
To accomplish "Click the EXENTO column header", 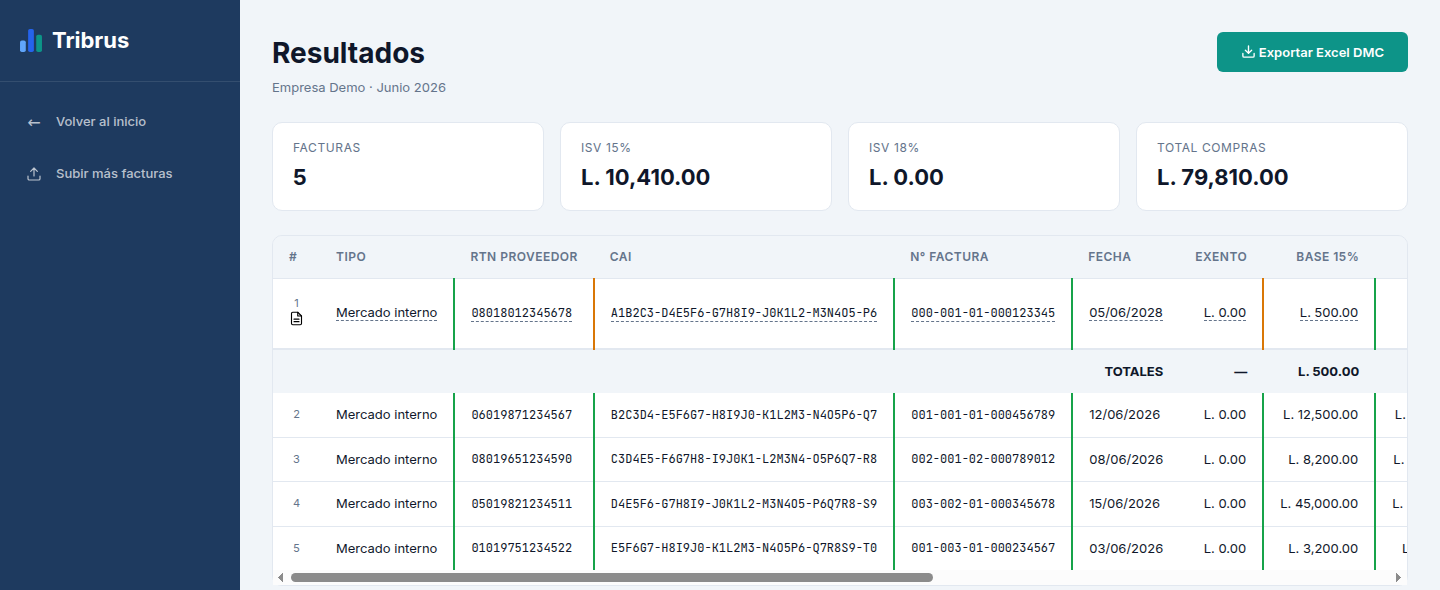I will (1221, 257).
